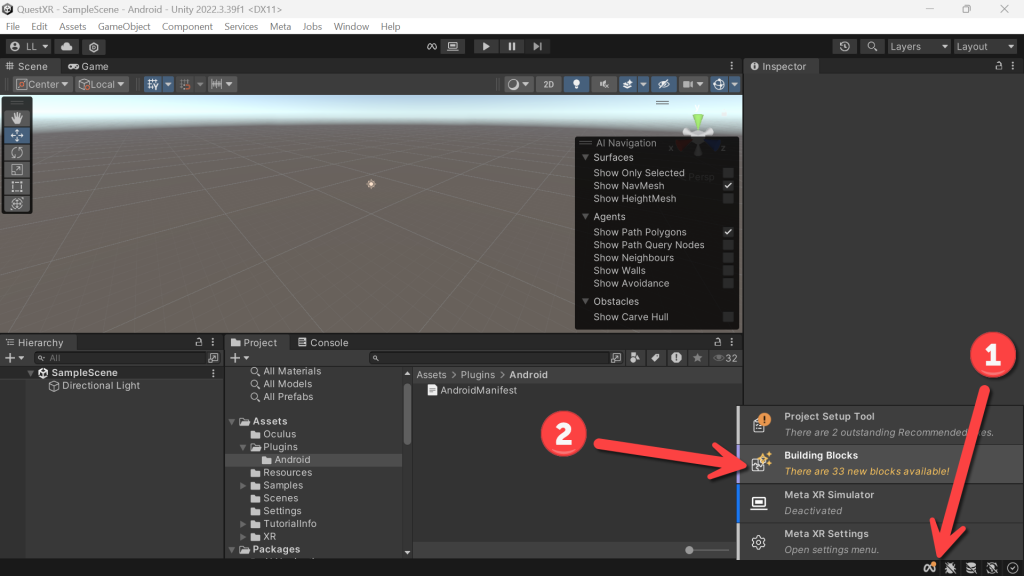
Task: Open Undo History in the top toolbar
Action: [844, 46]
